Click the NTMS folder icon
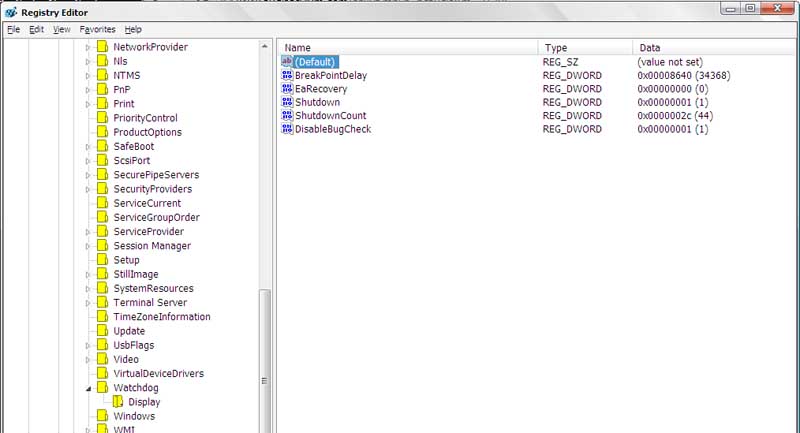The width and height of the screenshot is (800, 433). pyautogui.click(x=103, y=75)
